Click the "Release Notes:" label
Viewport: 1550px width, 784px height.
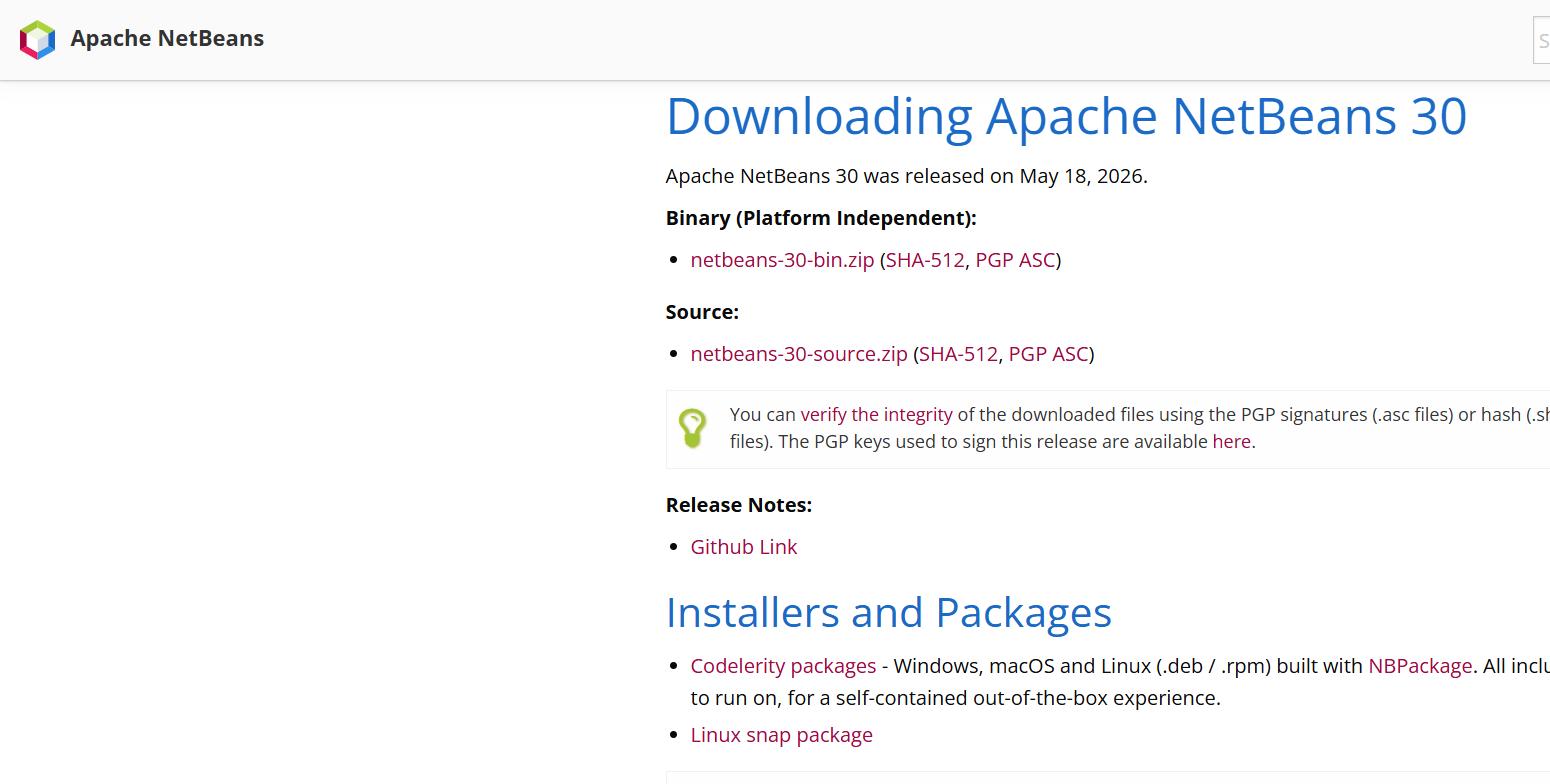[x=739, y=505]
